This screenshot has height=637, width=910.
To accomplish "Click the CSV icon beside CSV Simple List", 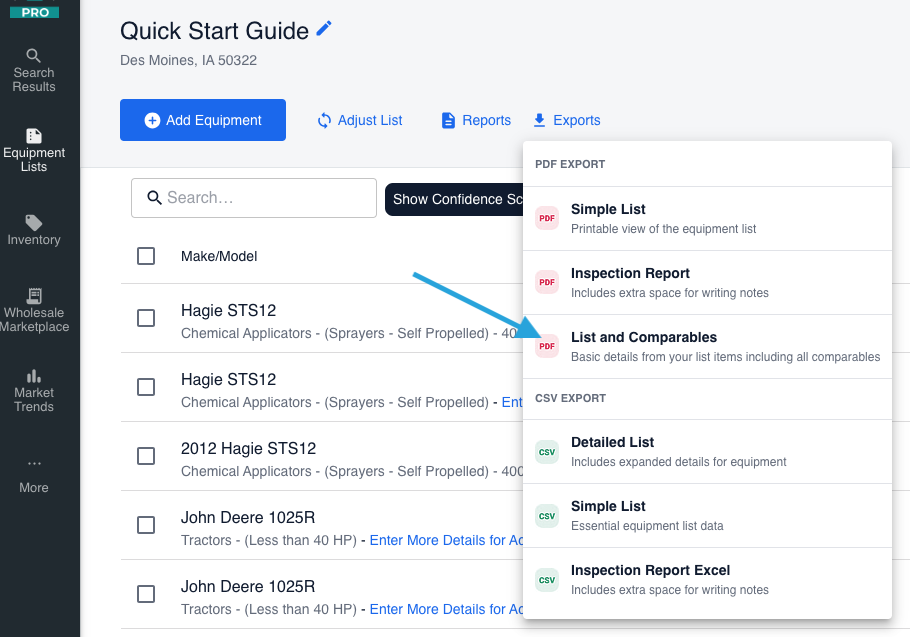I will (547, 516).
